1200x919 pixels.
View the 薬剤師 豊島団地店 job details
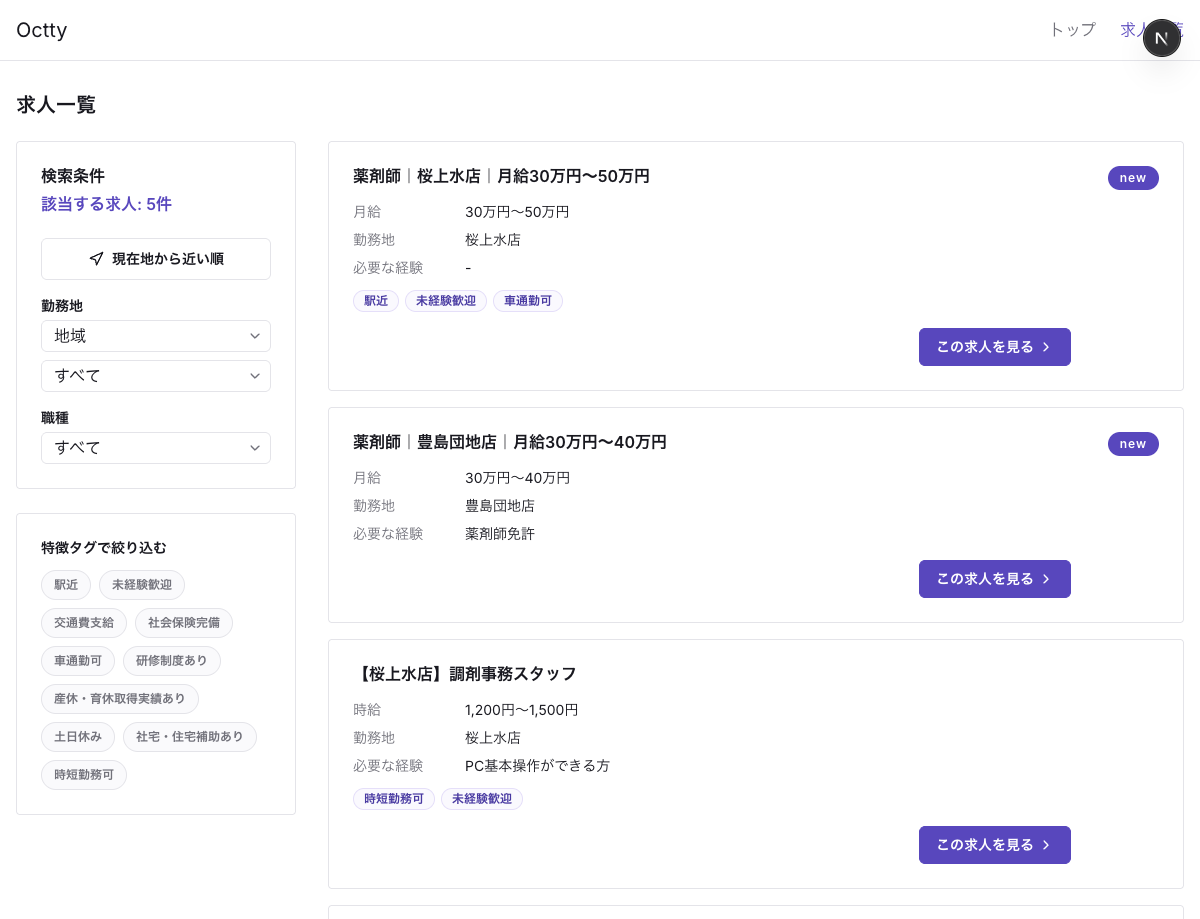[x=995, y=579]
